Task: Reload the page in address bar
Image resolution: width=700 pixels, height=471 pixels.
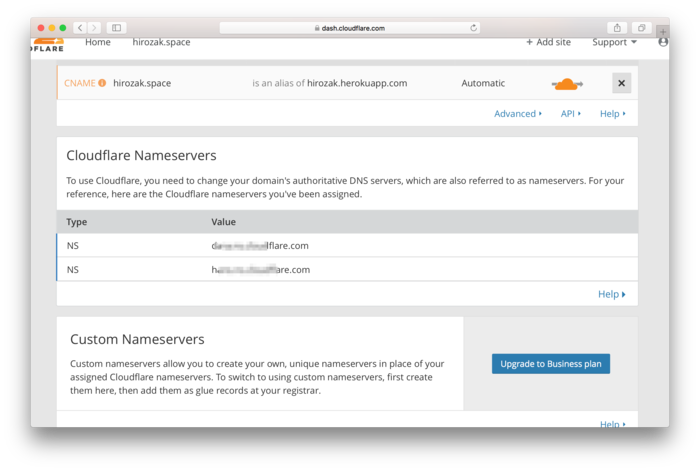Action: [x=473, y=28]
